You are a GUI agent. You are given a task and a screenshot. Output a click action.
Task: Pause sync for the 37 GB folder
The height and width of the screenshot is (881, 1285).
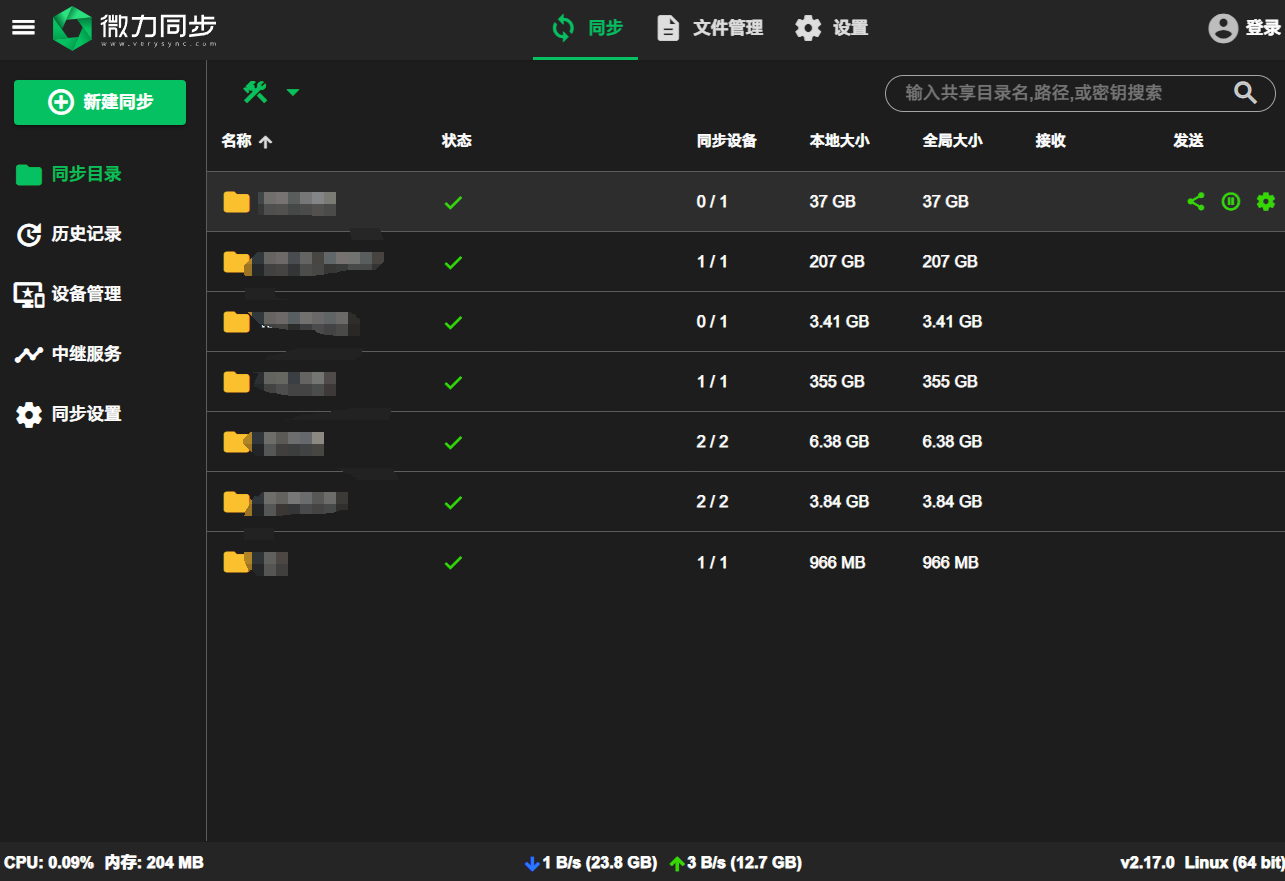[x=1231, y=202]
